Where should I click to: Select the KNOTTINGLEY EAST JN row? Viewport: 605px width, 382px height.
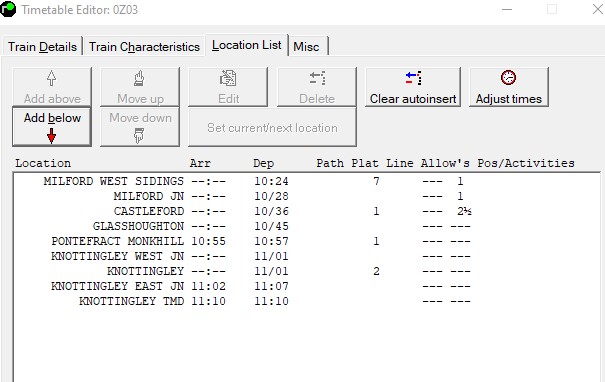click(307, 286)
